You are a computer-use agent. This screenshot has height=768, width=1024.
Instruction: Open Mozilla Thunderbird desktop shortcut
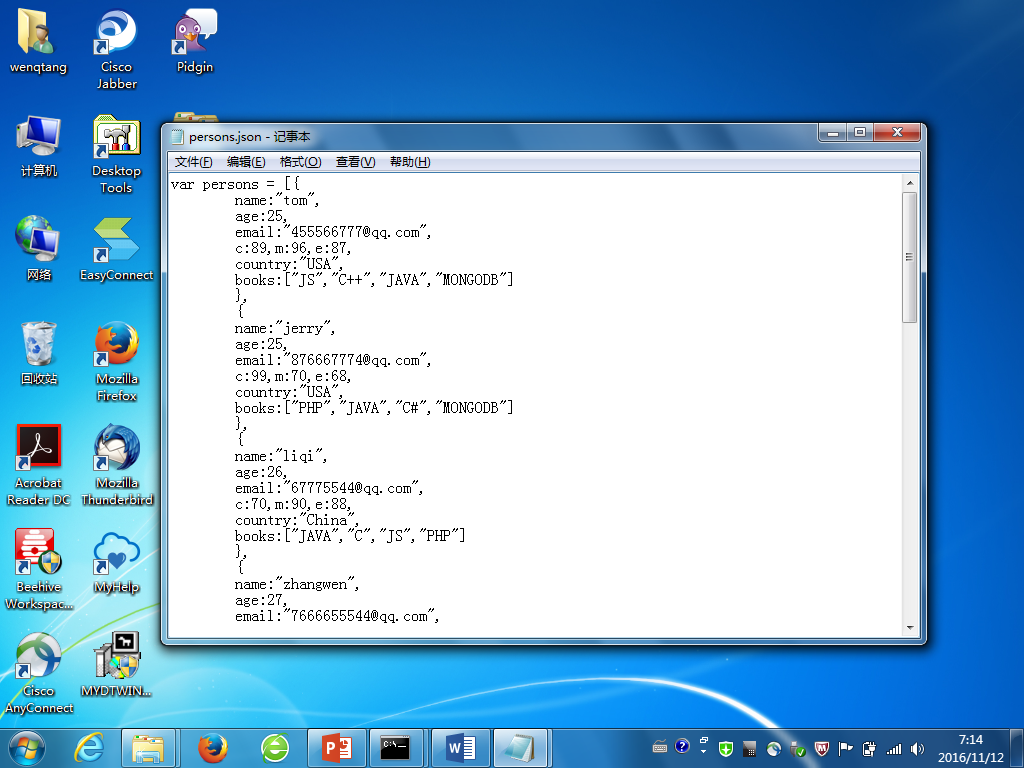pos(116,465)
